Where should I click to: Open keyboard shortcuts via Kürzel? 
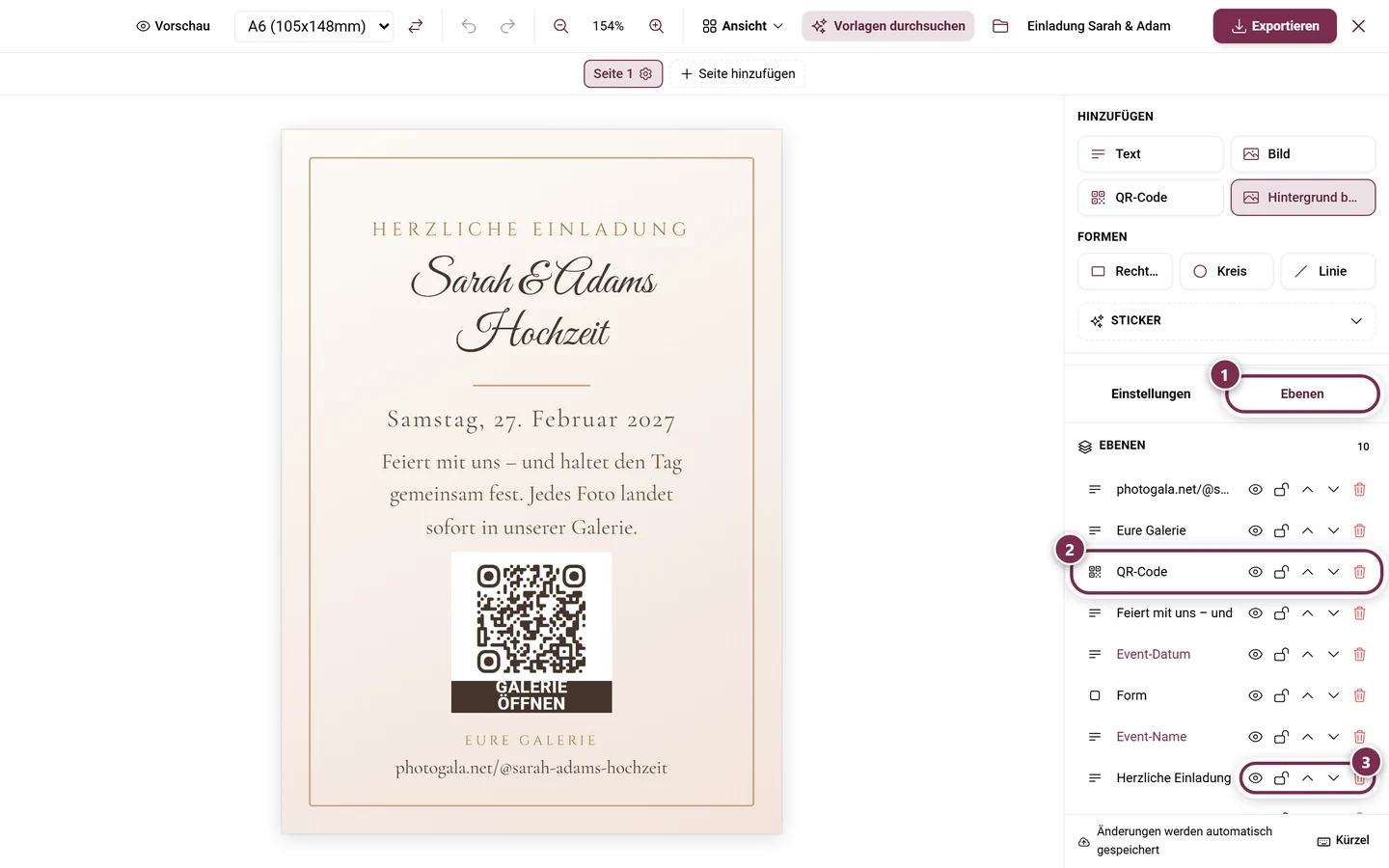pos(1343,841)
